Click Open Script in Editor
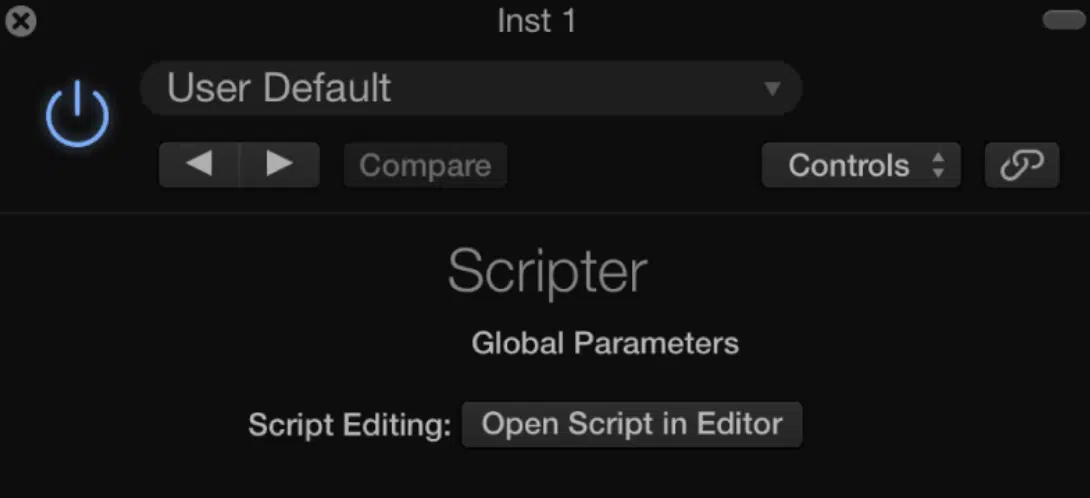The width and height of the screenshot is (1090, 498). coord(632,424)
